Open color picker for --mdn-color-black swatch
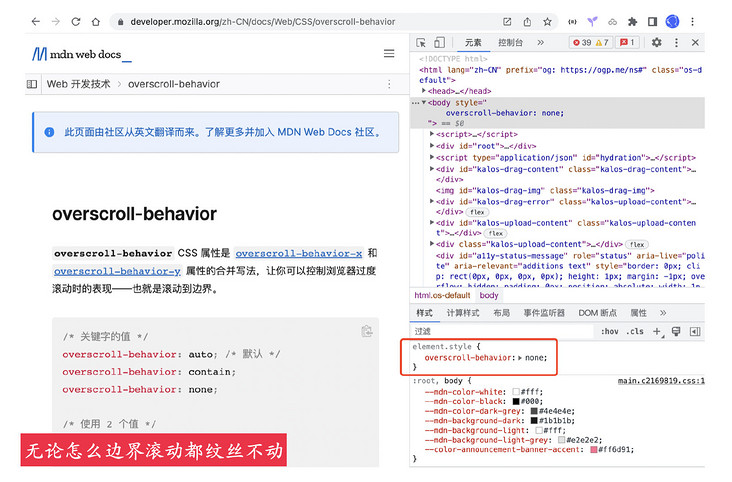732x482 pixels. [x=516, y=401]
